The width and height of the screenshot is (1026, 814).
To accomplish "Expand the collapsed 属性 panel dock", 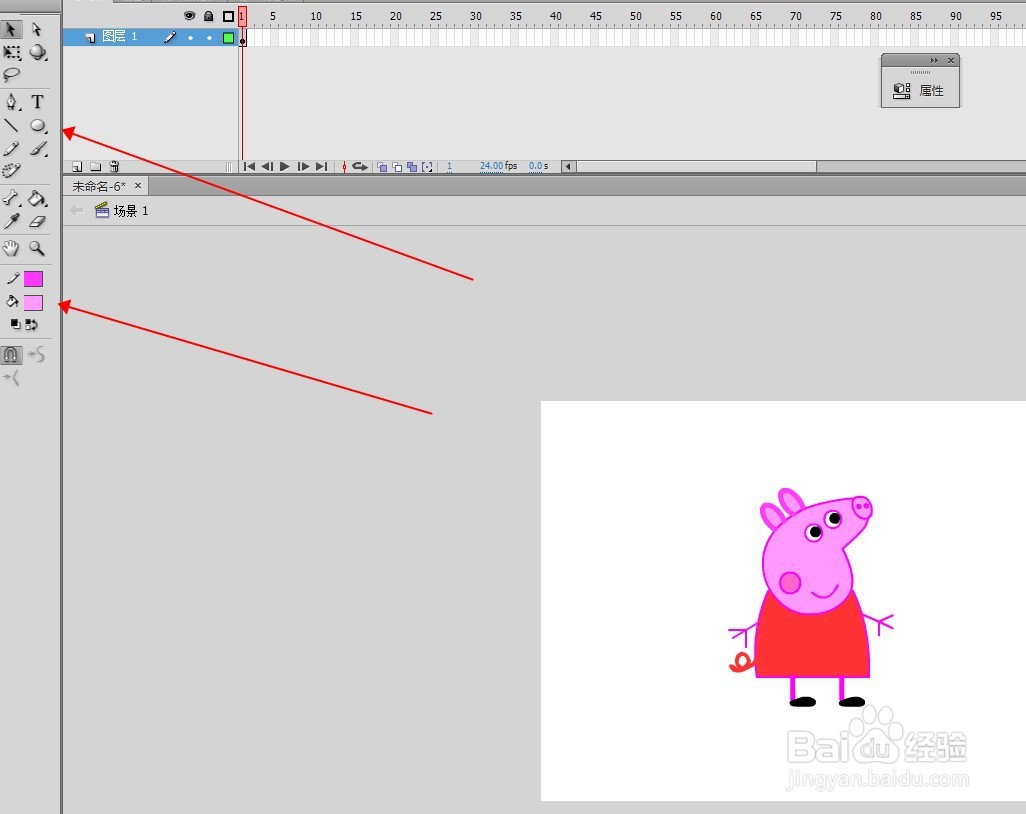I will point(934,60).
